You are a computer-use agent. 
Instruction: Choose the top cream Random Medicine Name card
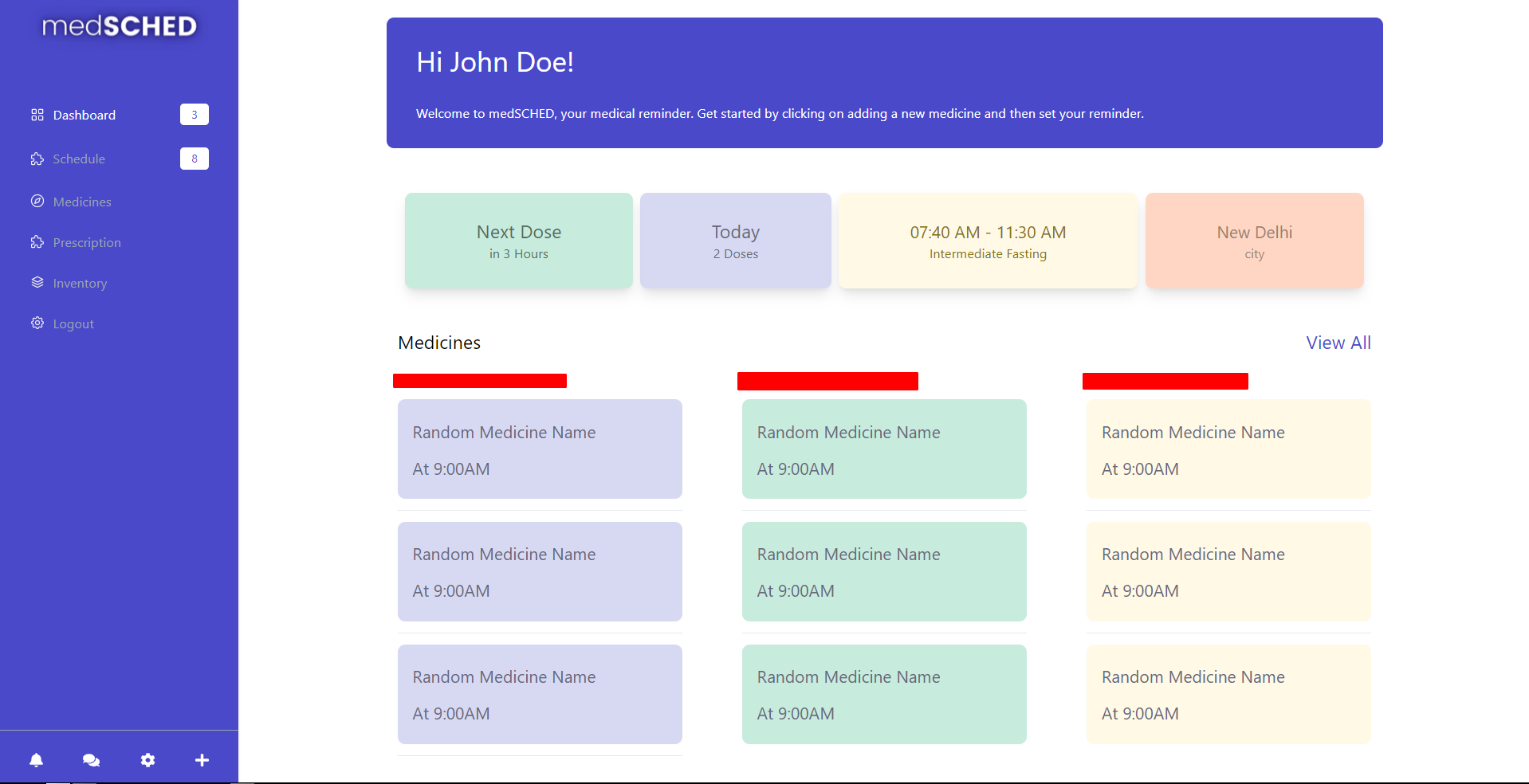pyautogui.click(x=1228, y=449)
